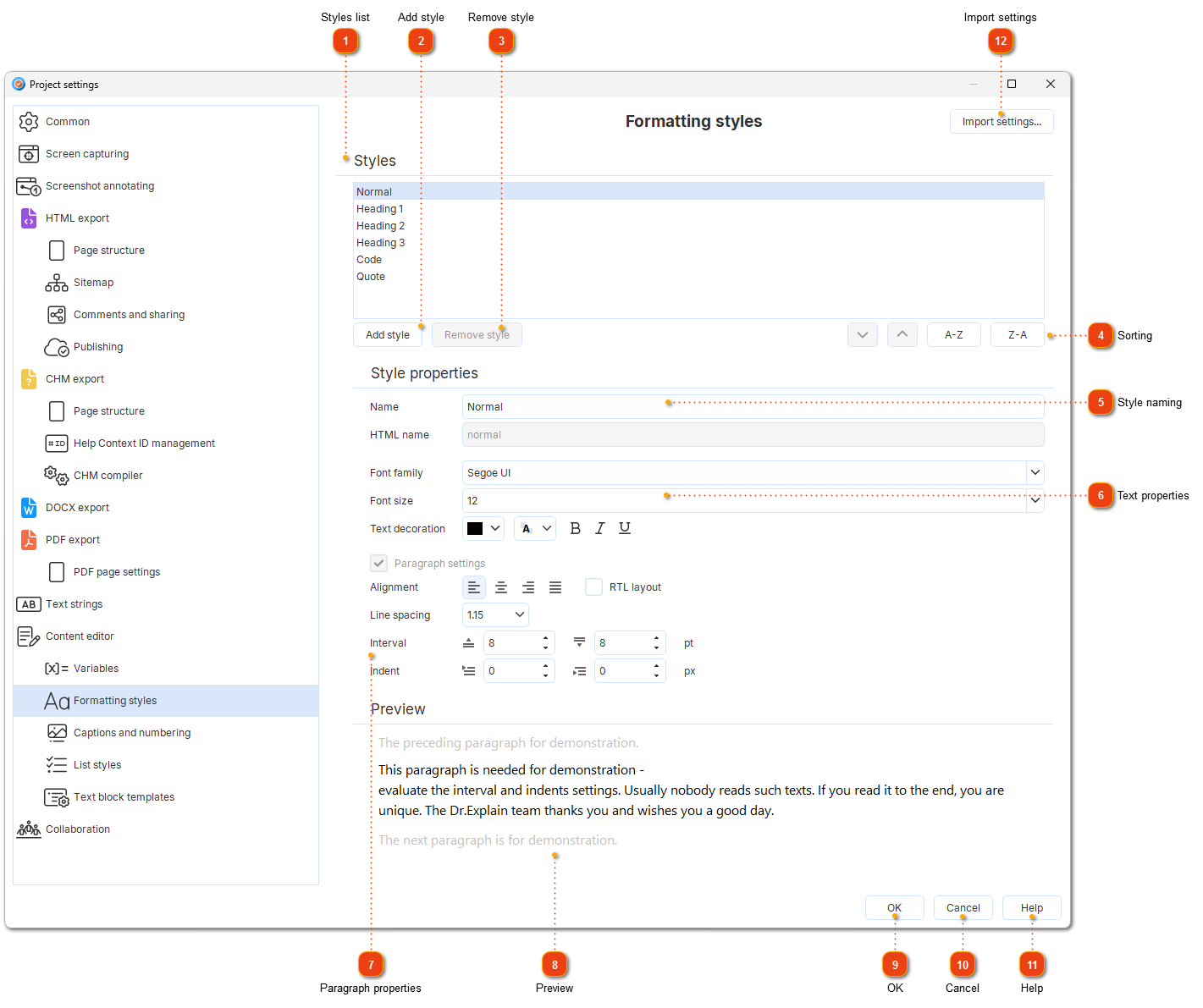Open the Font family dropdown
Viewport: 1203px width, 1008px height.
(1035, 472)
